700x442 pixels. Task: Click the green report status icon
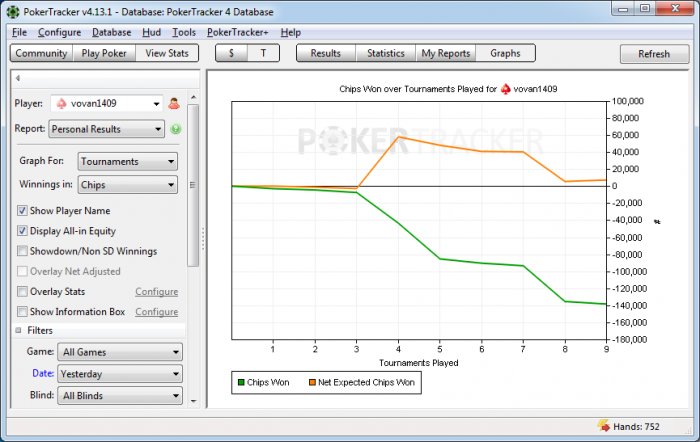tap(175, 129)
